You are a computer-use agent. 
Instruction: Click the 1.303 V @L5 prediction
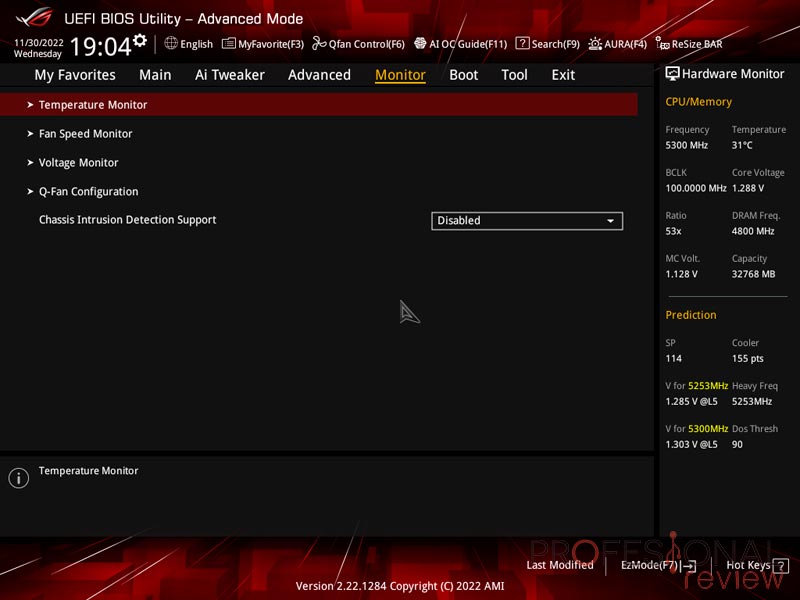click(x=691, y=444)
